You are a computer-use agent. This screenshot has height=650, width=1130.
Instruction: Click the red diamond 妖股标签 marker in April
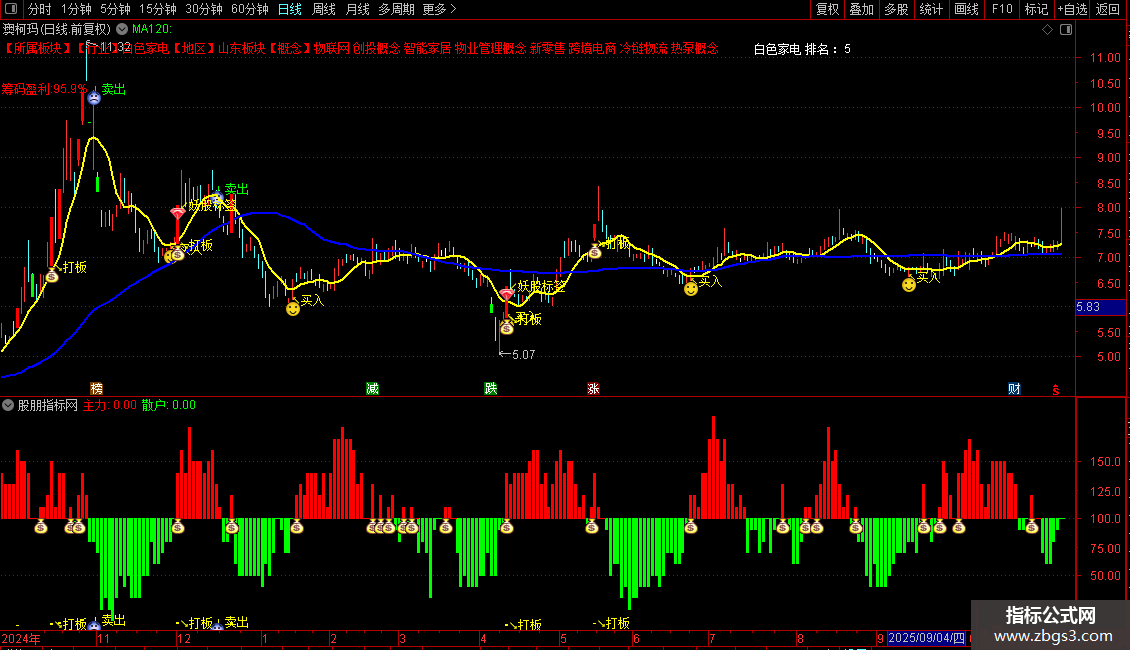(x=507, y=294)
